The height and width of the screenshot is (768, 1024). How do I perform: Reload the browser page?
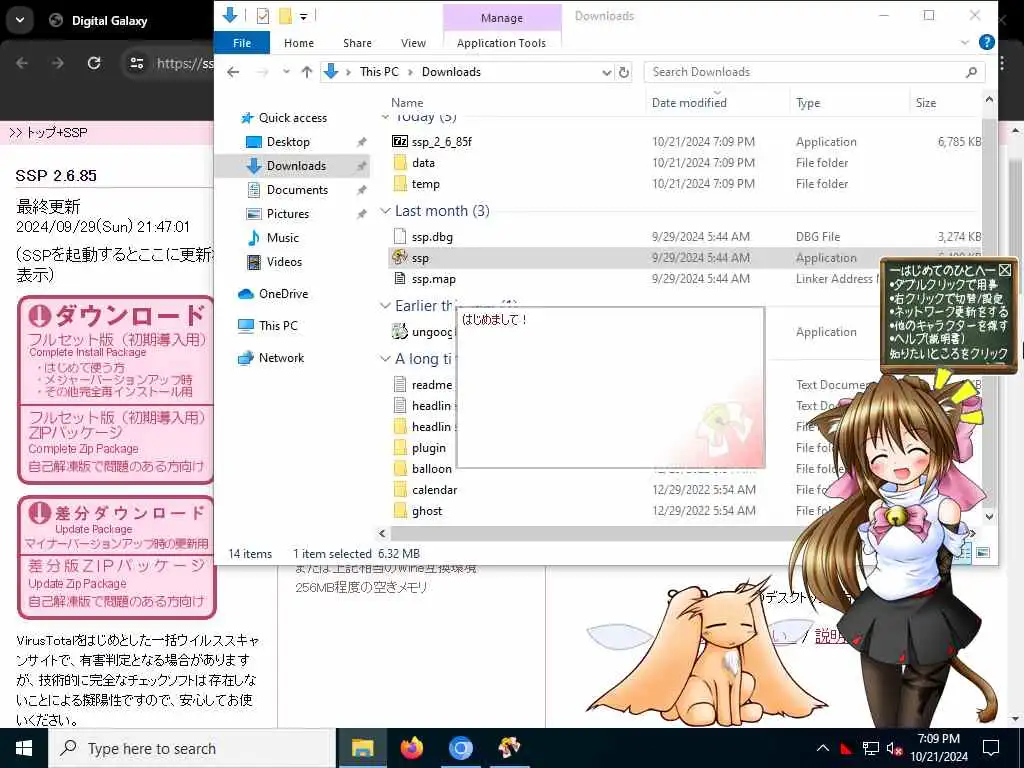[94, 63]
